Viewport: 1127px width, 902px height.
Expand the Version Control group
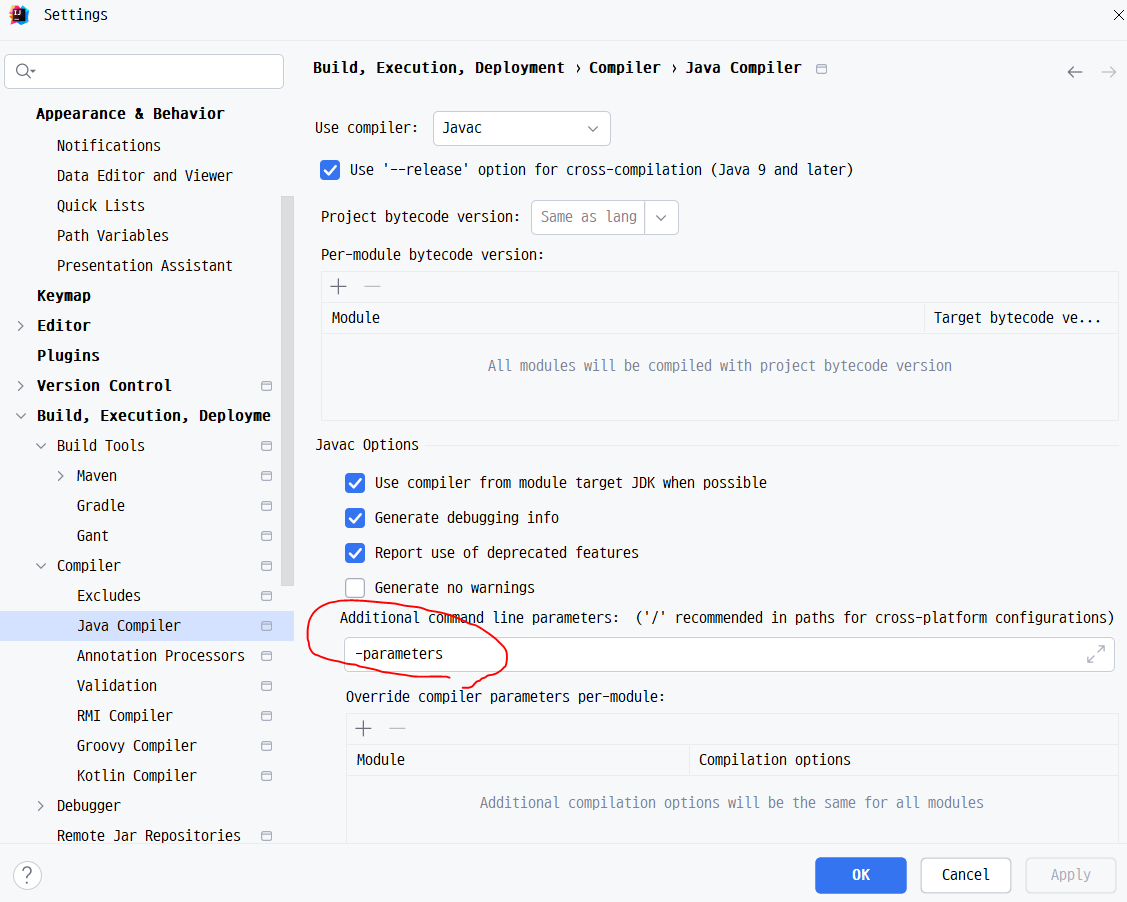[x=21, y=386]
